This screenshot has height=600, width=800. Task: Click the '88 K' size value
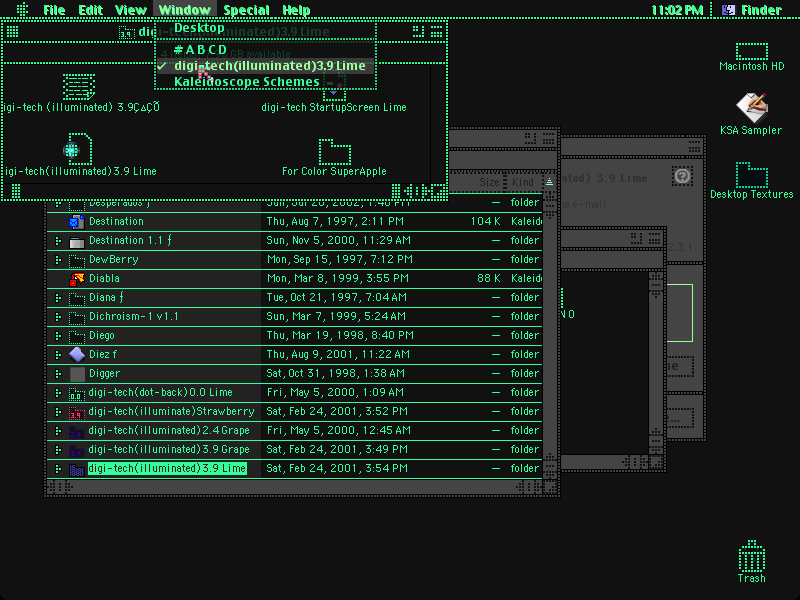tap(488, 279)
